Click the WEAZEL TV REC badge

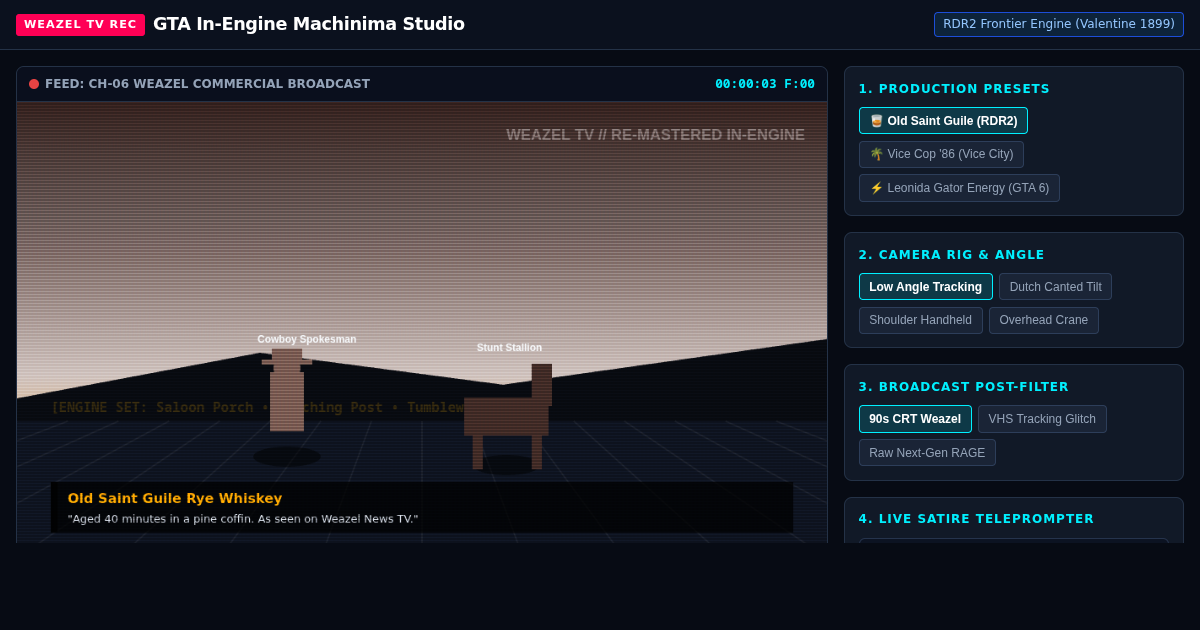pos(80,24)
